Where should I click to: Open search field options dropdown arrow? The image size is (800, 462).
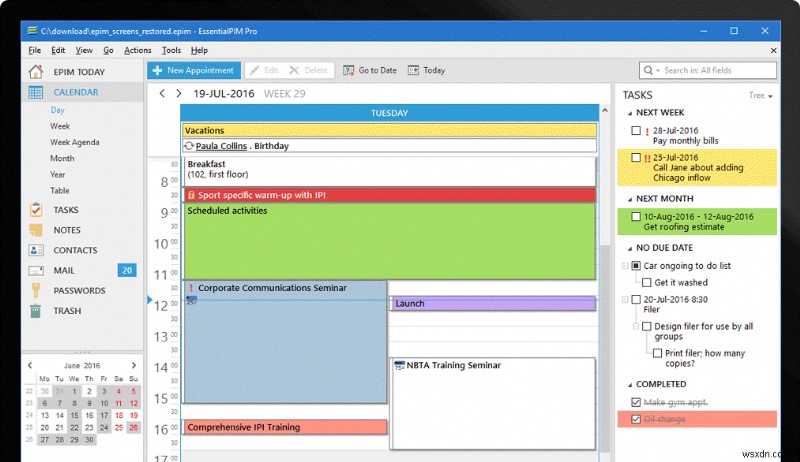coord(658,70)
